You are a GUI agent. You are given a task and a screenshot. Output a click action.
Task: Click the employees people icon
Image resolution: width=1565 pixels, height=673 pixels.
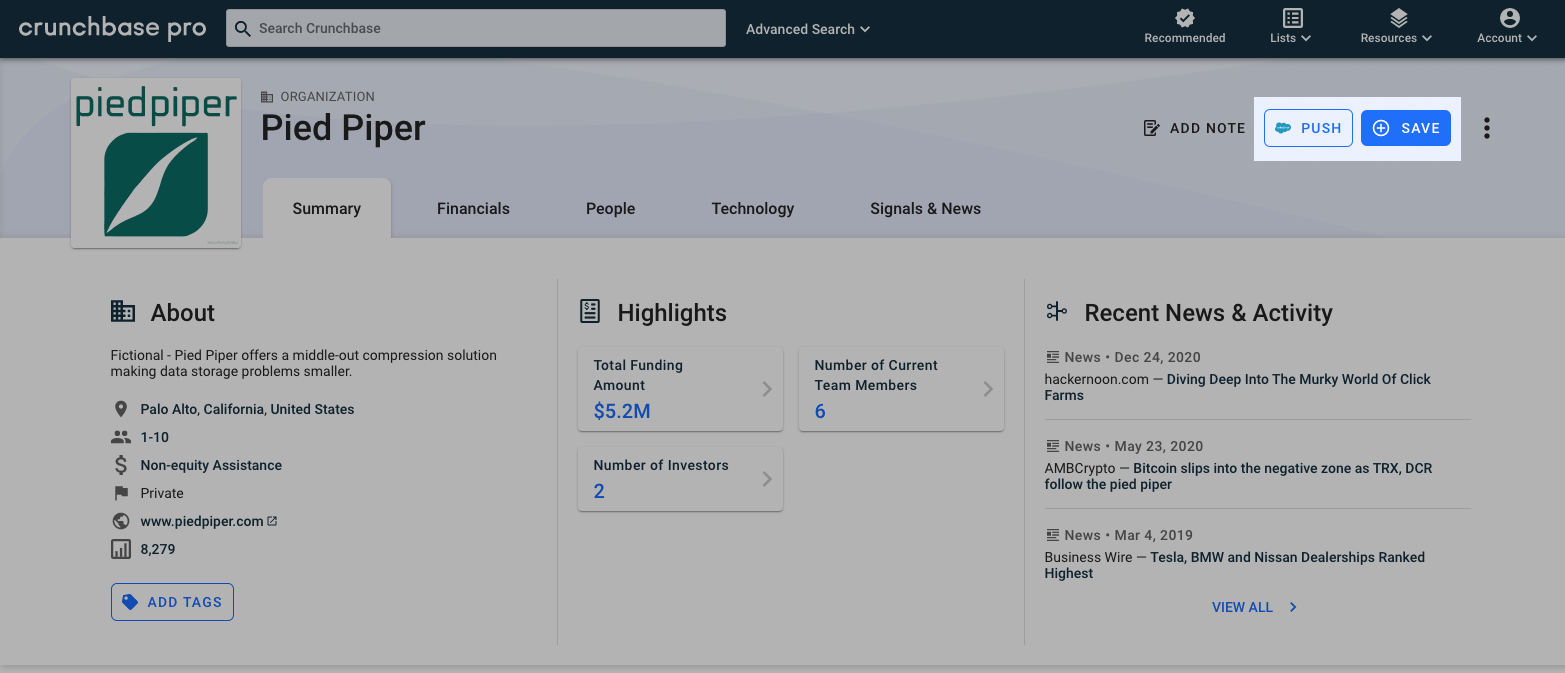tap(121, 437)
